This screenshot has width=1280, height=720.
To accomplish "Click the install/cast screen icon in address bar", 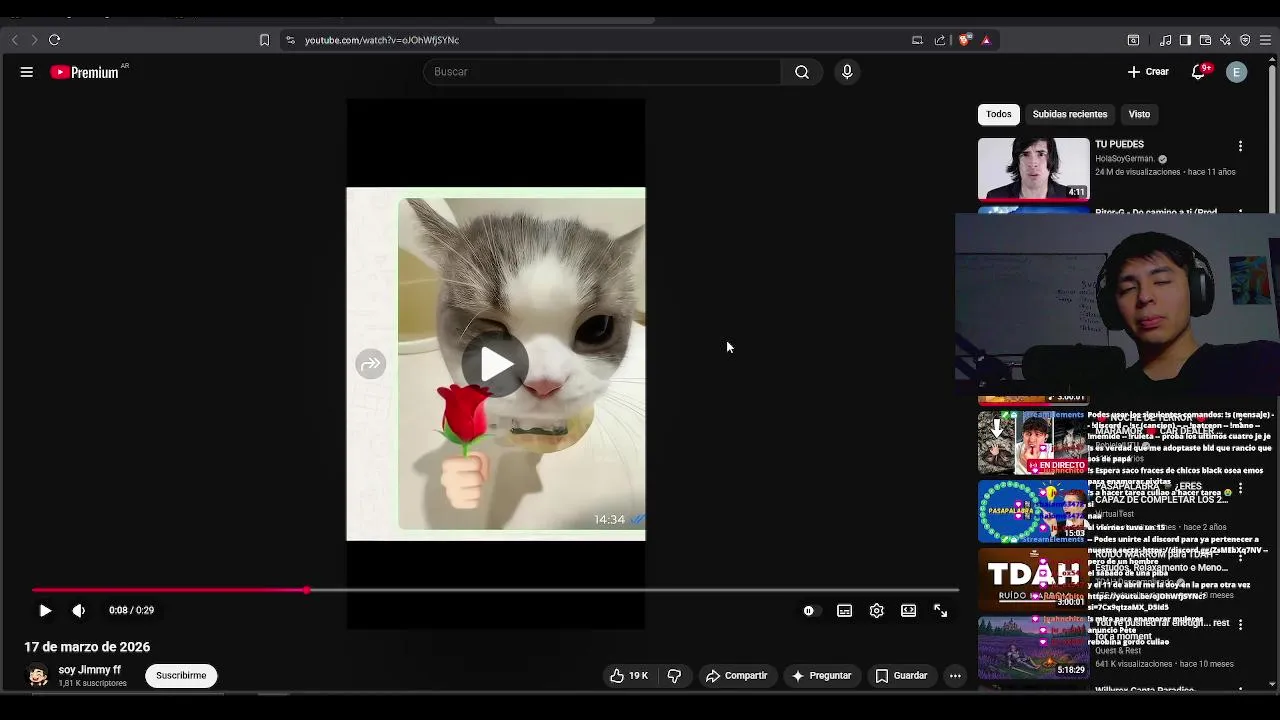I will pyautogui.click(x=917, y=40).
